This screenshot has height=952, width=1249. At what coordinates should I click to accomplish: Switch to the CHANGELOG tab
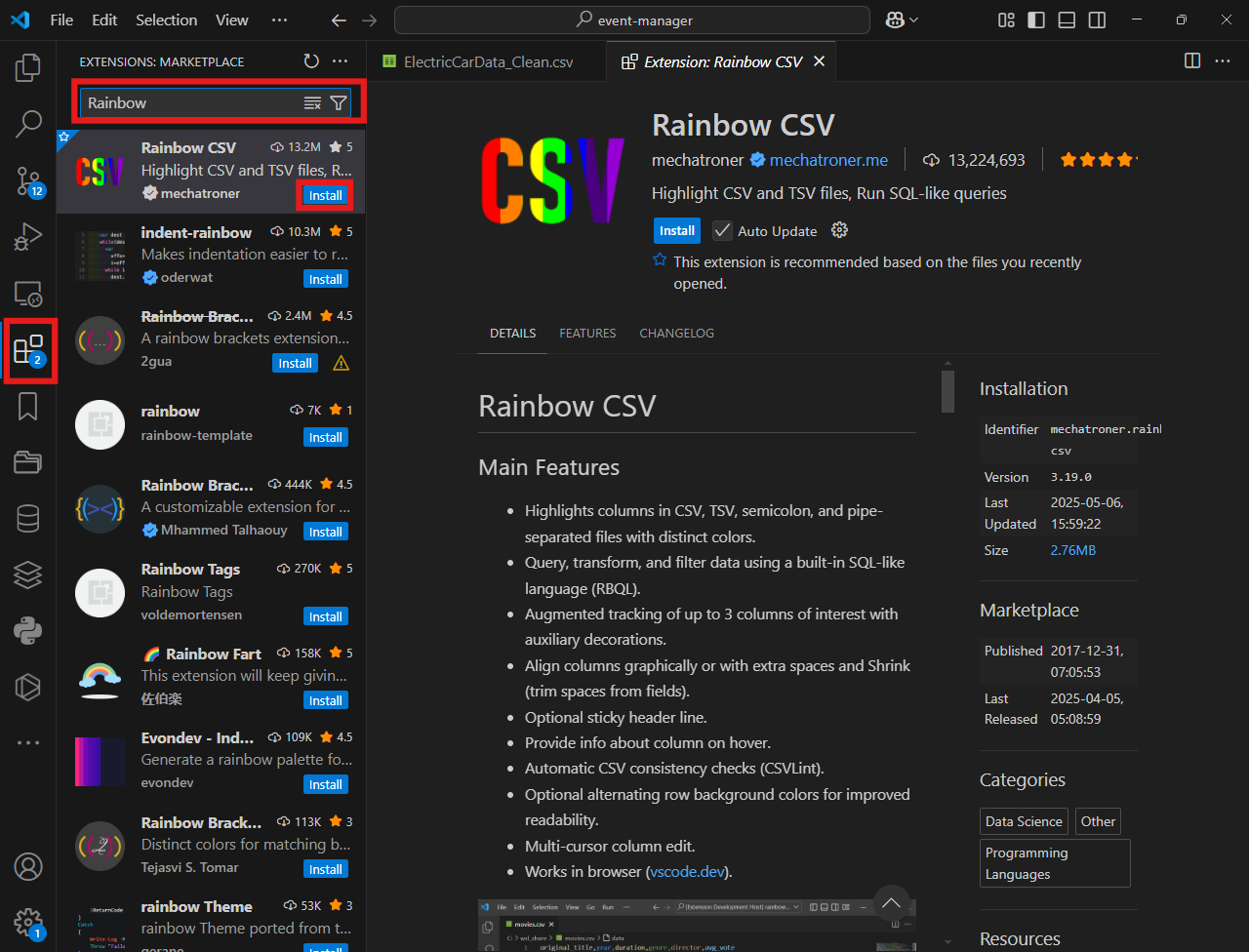(x=676, y=333)
